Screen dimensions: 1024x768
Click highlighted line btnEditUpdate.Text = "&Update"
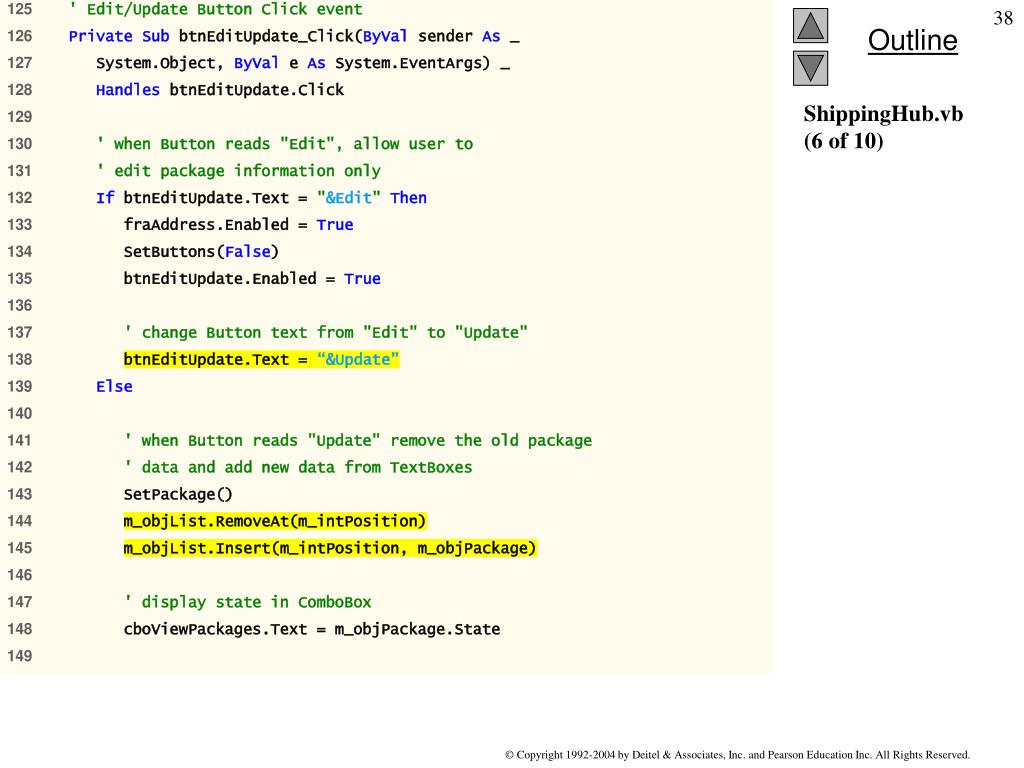pyautogui.click(x=261, y=359)
